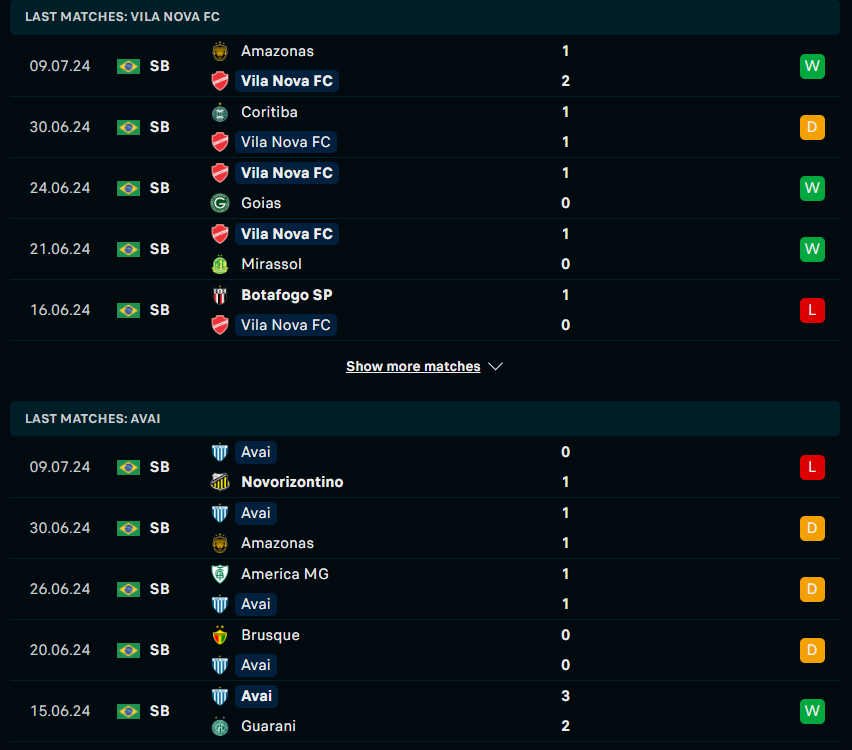Click America MG club crest icon
The height and width of the screenshot is (750, 852).
[x=220, y=574]
